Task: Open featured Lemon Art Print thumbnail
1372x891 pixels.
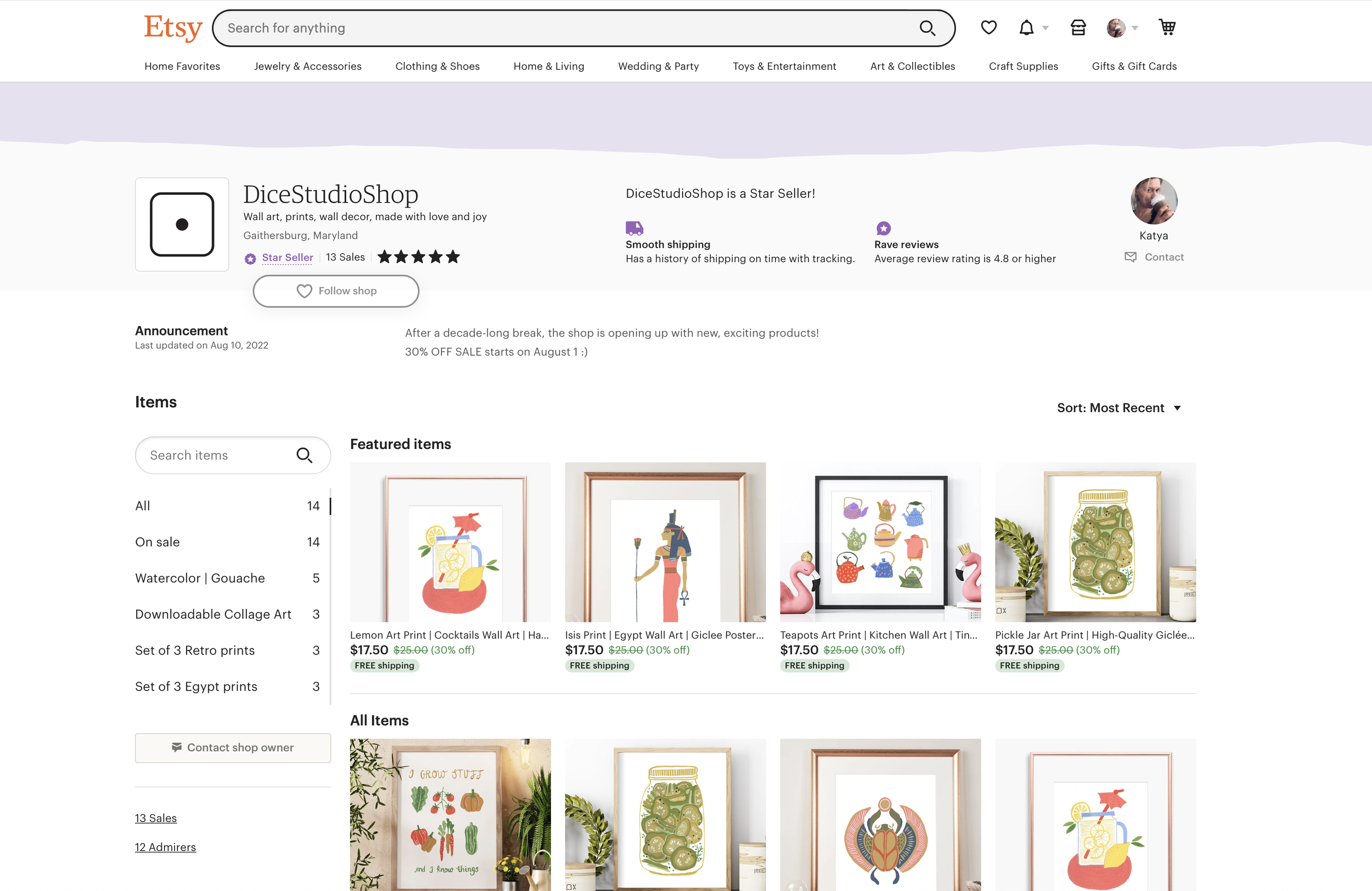Action: coord(450,542)
